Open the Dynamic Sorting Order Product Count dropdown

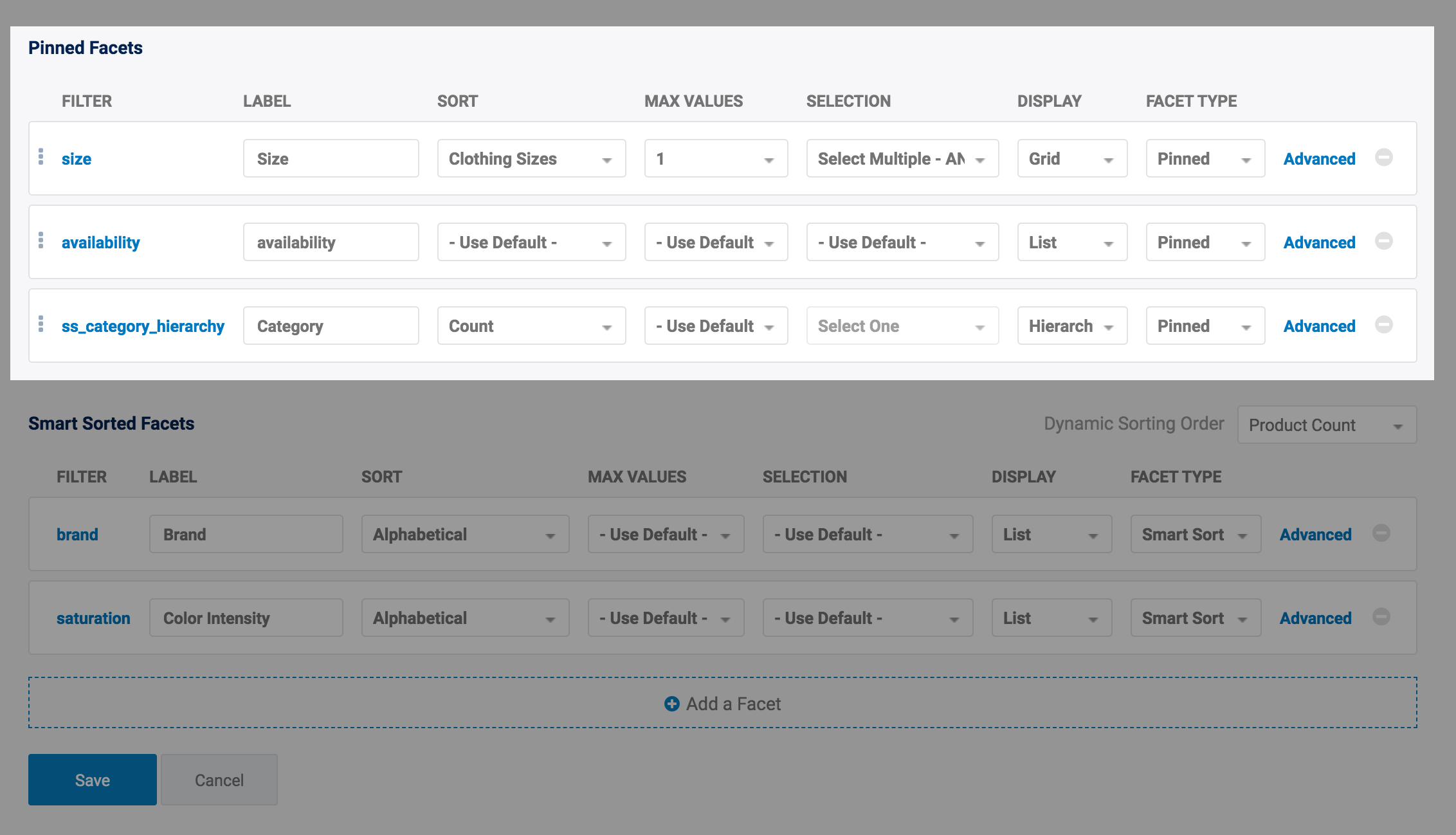tap(1326, 425)
